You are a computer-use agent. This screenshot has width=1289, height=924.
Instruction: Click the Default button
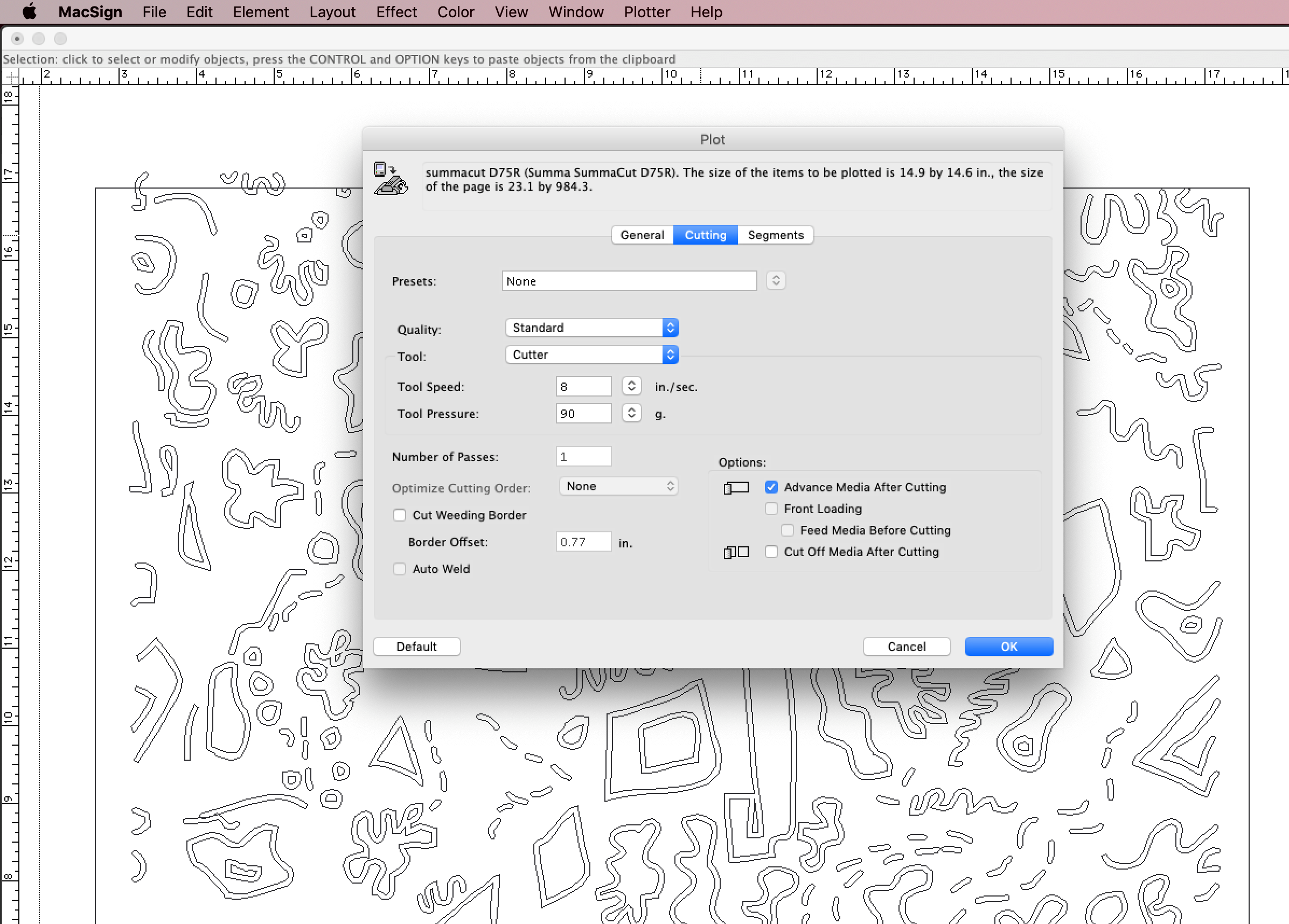point(416,647)
